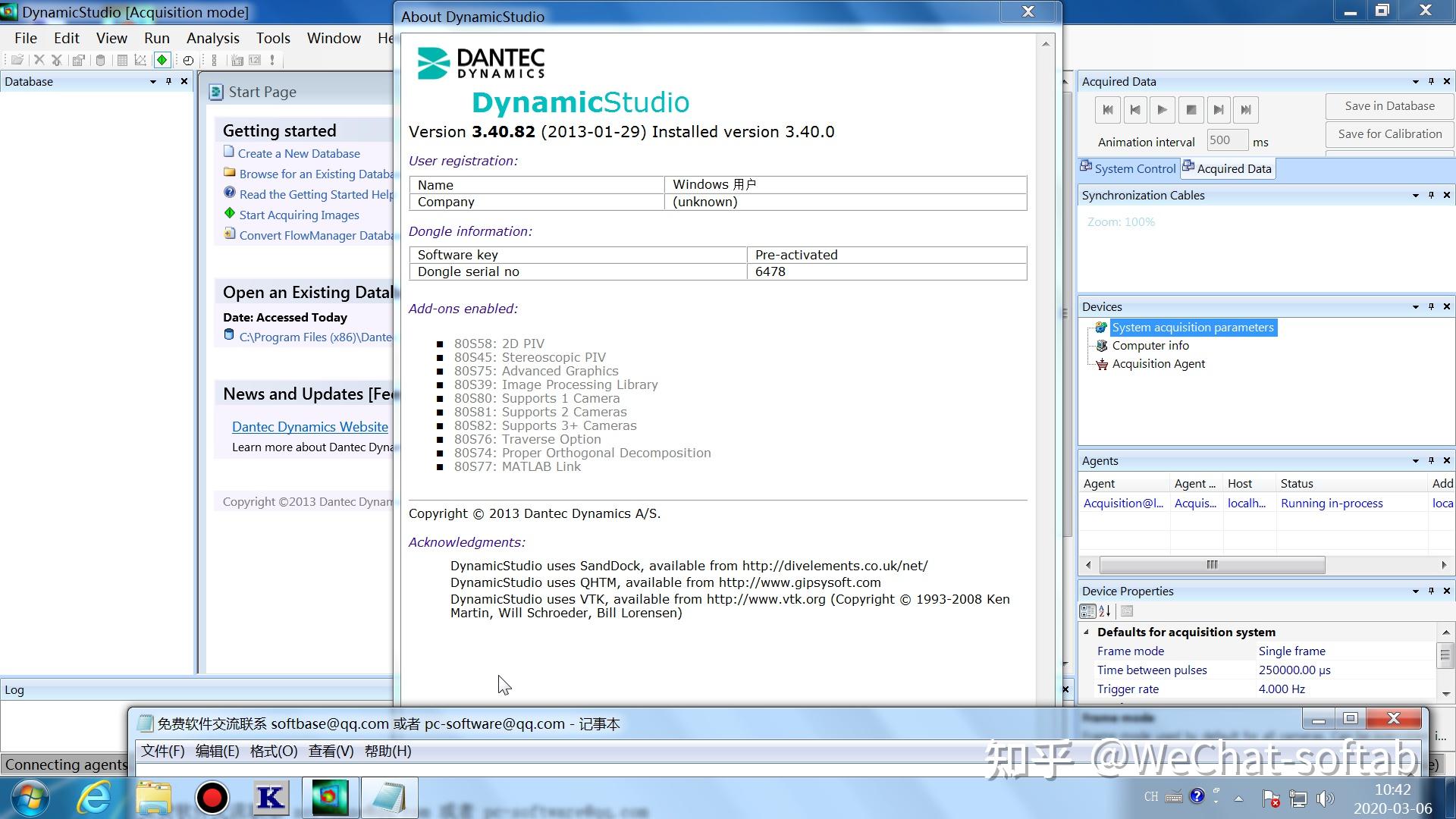Switch to the System Control tab
The image size is (1456, 819).
click(x=1128, y=168)
